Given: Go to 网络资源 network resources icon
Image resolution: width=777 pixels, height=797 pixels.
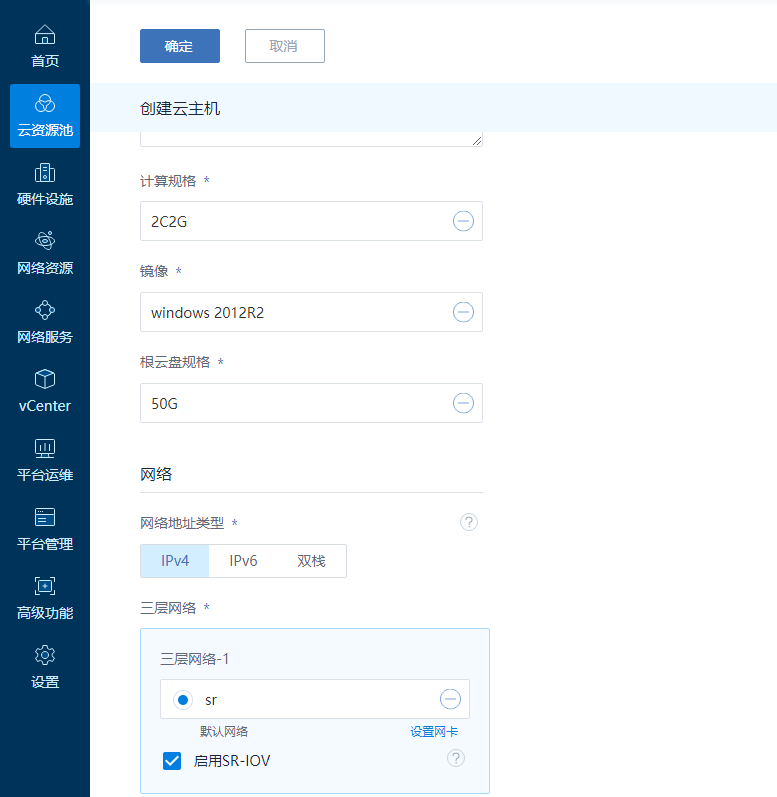Looking at the screenshot, I should 45,242.
